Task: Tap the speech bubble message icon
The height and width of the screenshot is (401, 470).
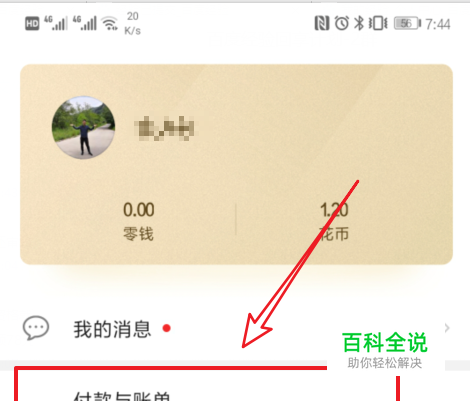Action: coord(36,328)
